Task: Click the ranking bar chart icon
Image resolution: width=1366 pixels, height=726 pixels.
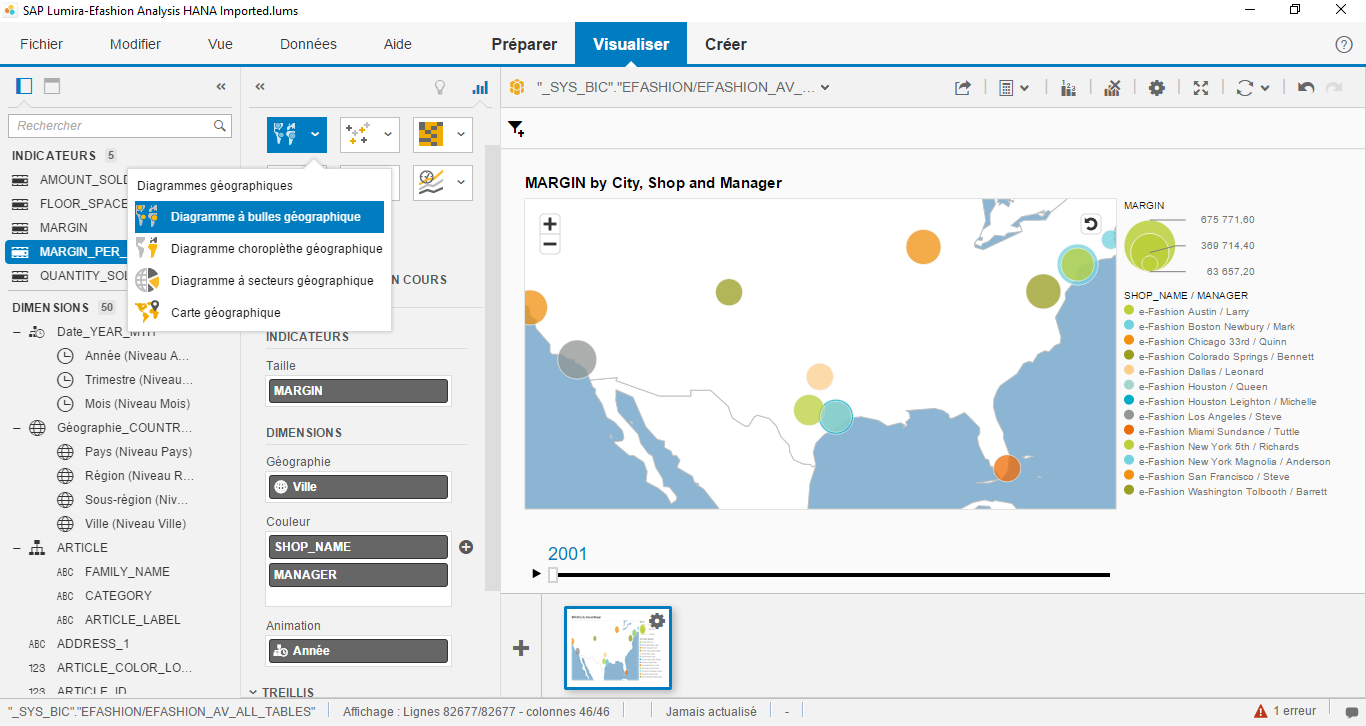Action: [1068, 88]
